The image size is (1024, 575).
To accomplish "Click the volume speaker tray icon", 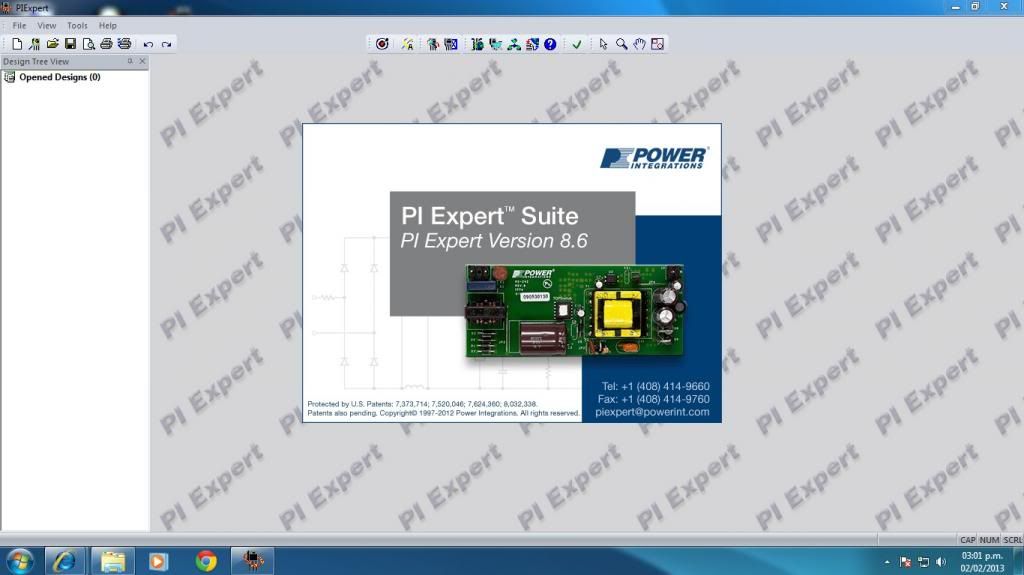I will pyautogui.click(x=941, y=562).
